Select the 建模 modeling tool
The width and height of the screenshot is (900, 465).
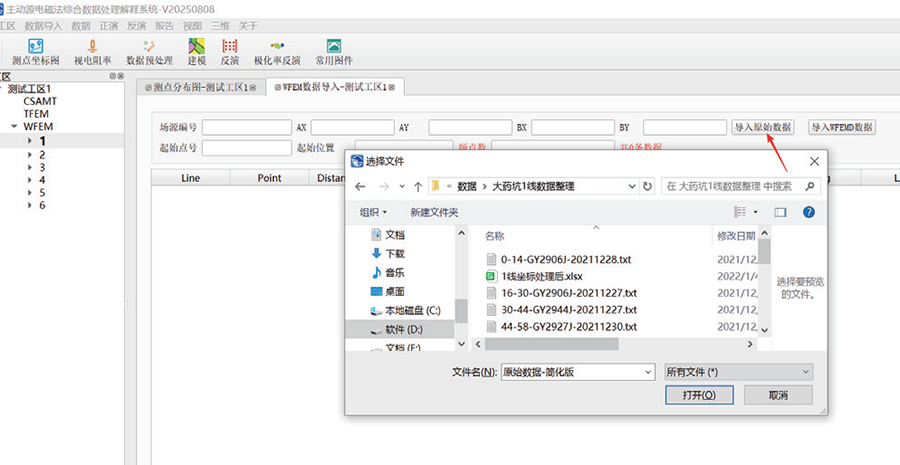click(197, 51)
